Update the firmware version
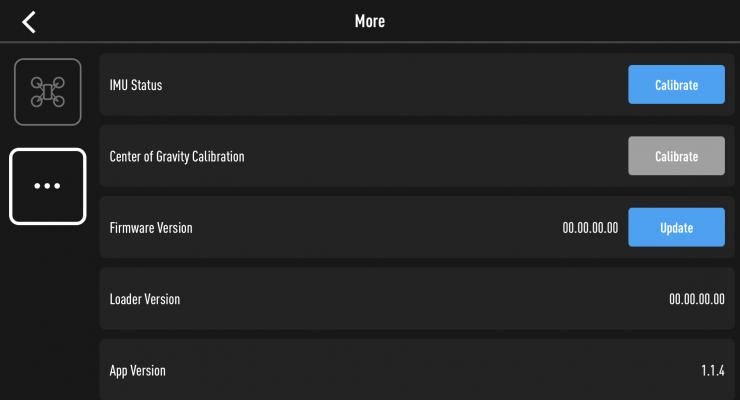 [x=676, y=227]
